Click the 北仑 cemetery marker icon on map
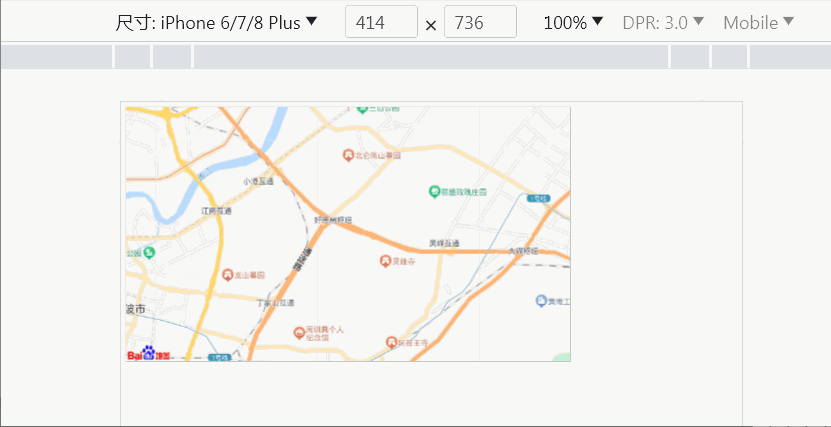 (x=348, y=155)
